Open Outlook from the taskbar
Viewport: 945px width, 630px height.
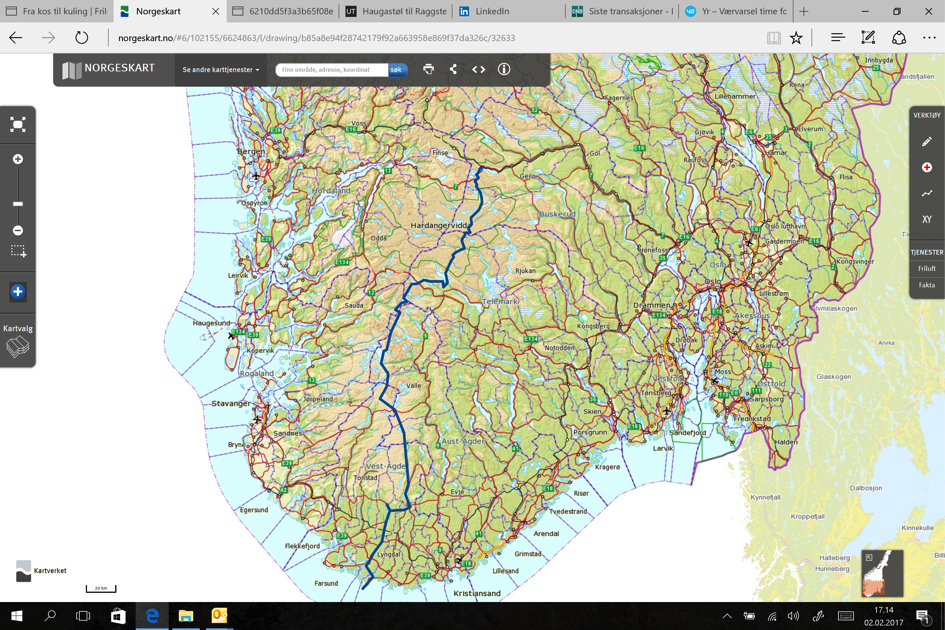coord(219,616)
